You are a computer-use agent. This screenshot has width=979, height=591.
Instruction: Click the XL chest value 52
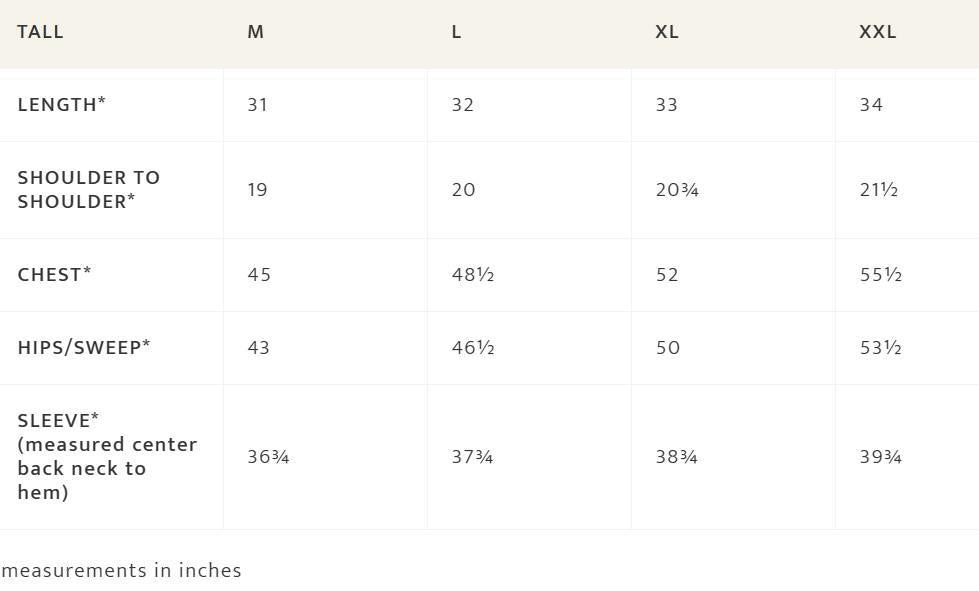(667, 275)
